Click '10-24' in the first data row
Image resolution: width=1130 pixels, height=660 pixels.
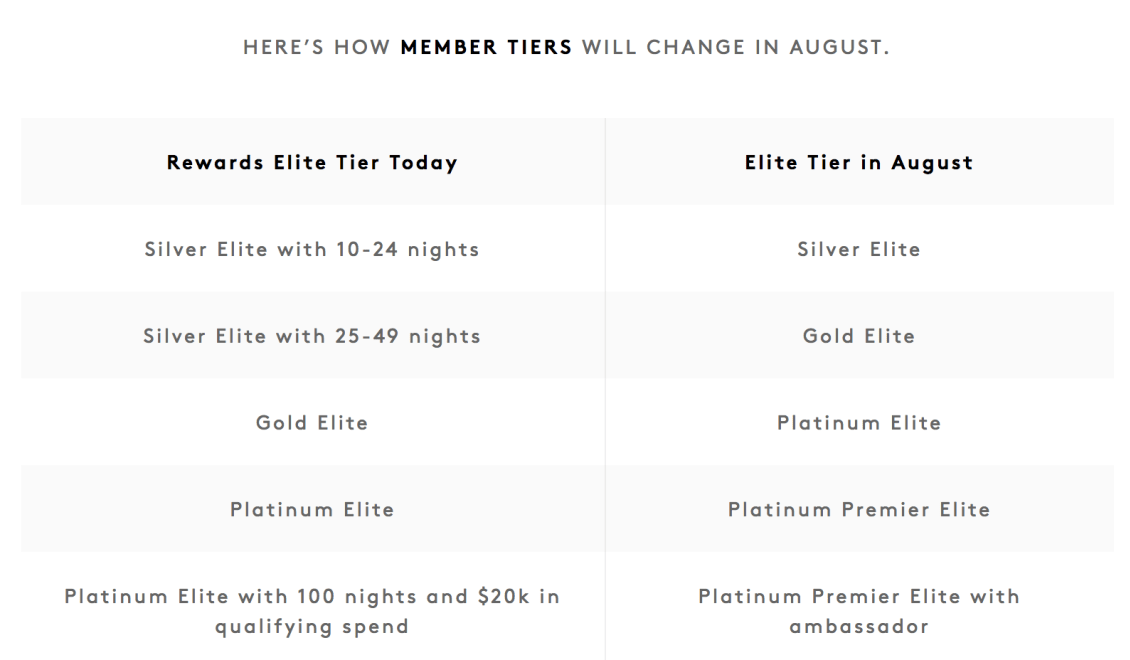367,249
